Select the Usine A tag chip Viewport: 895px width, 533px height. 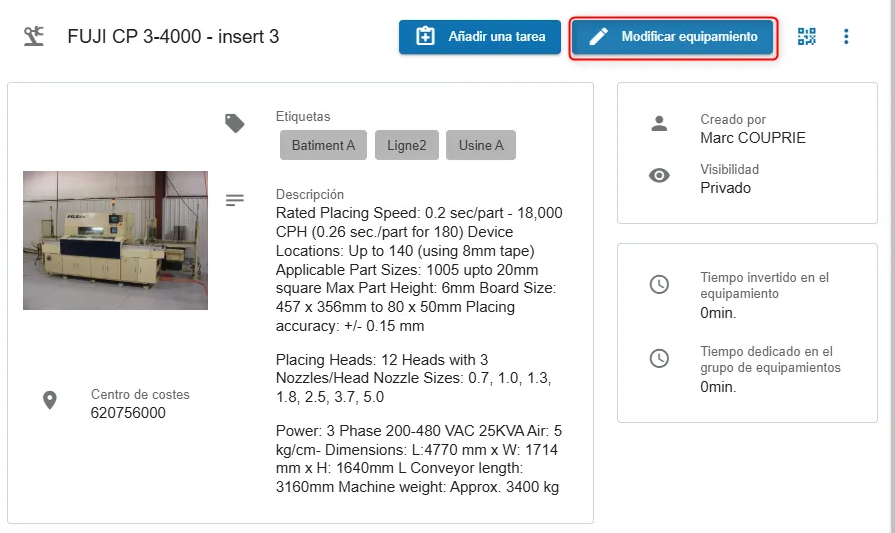481,145
